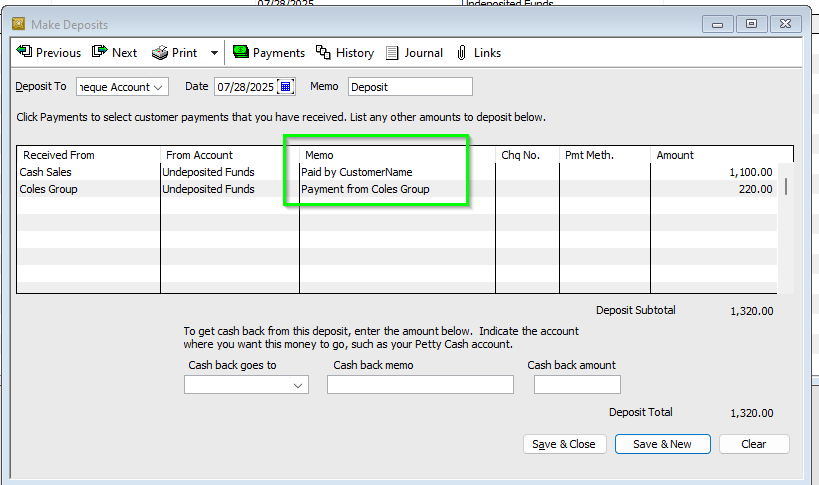Click the Cash back memo field
819x485 pixels.
(420, 385)
